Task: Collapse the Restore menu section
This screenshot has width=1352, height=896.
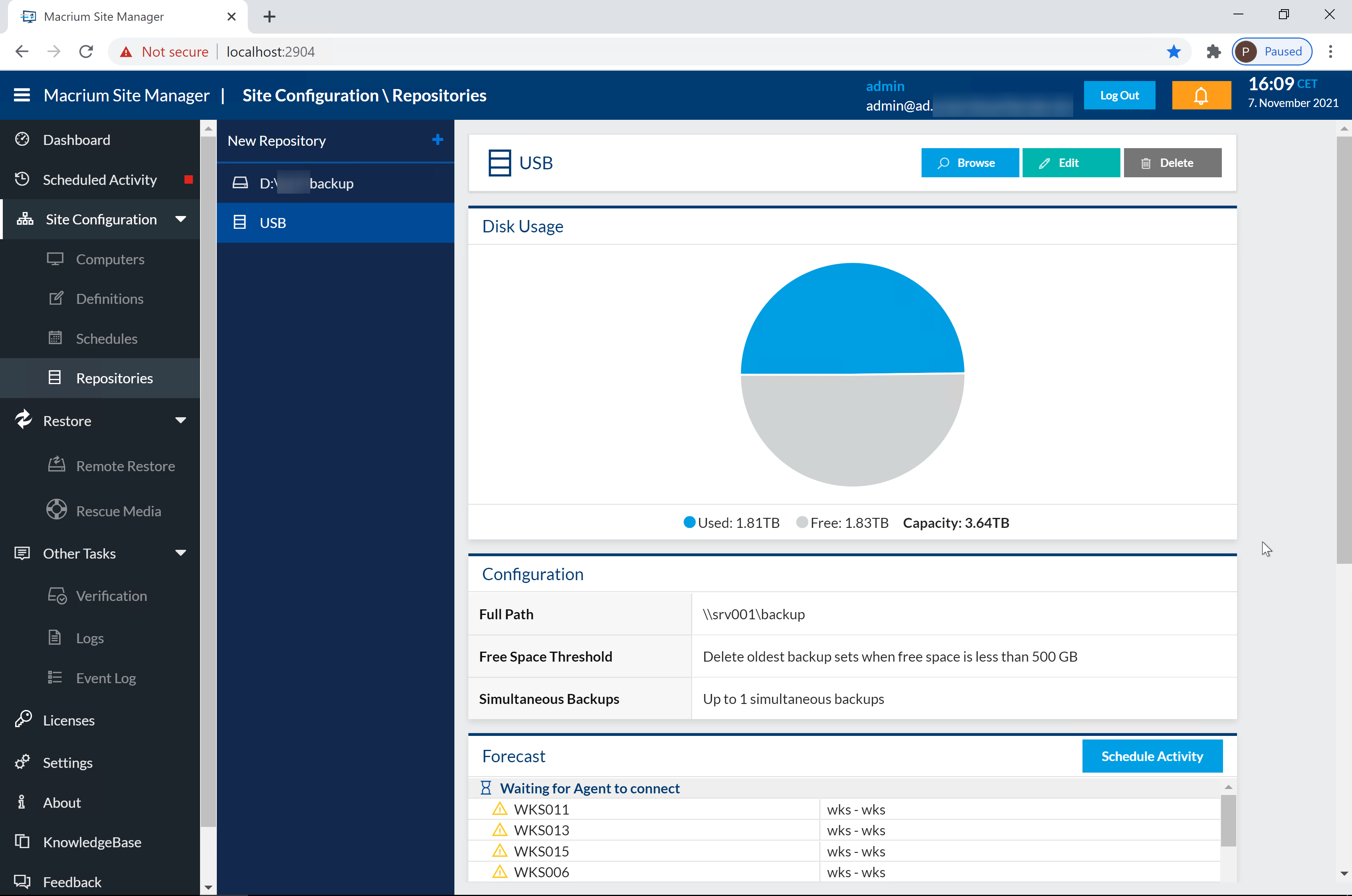Action: tap(180, 421)
